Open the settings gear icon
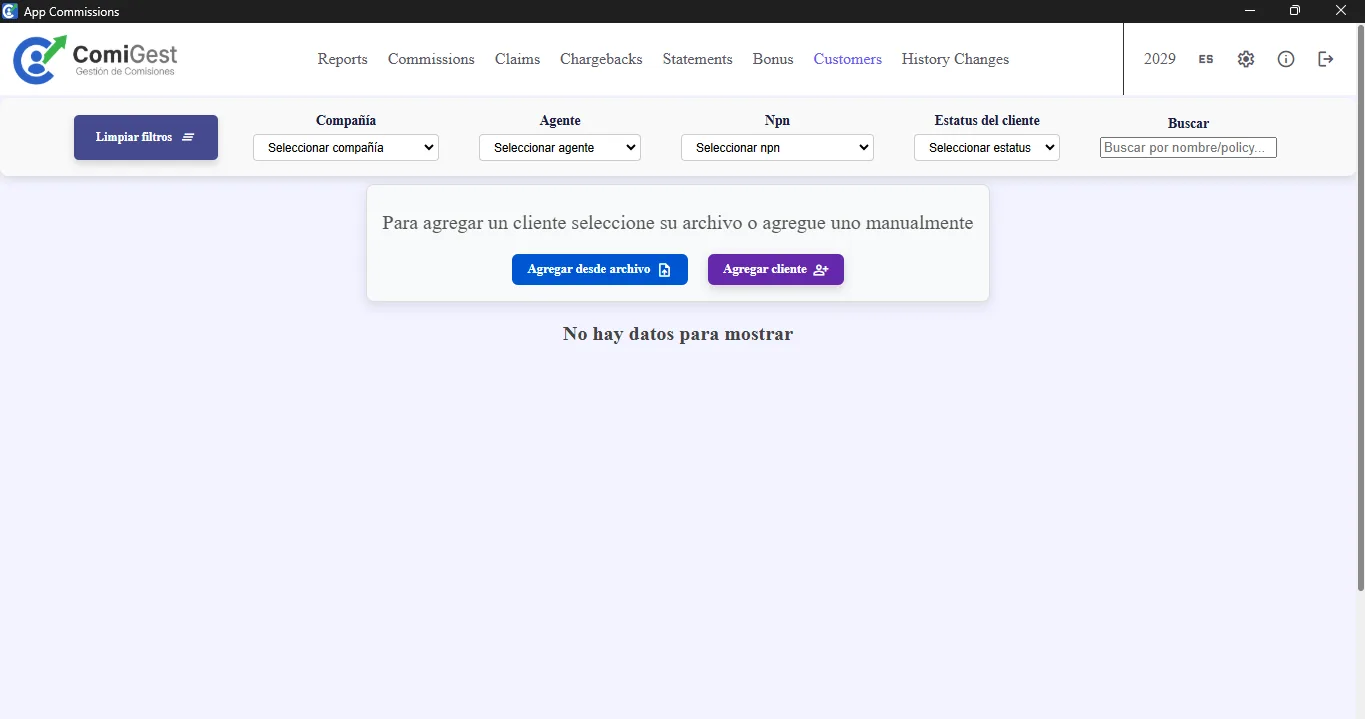 pyautogui.click(x=1245, y=59)
